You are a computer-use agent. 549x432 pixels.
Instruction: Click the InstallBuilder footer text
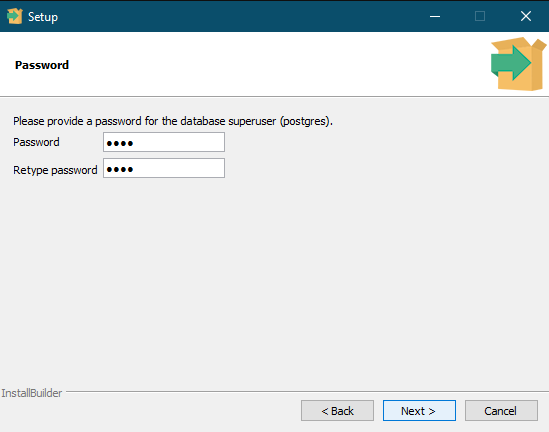point(32,393)
